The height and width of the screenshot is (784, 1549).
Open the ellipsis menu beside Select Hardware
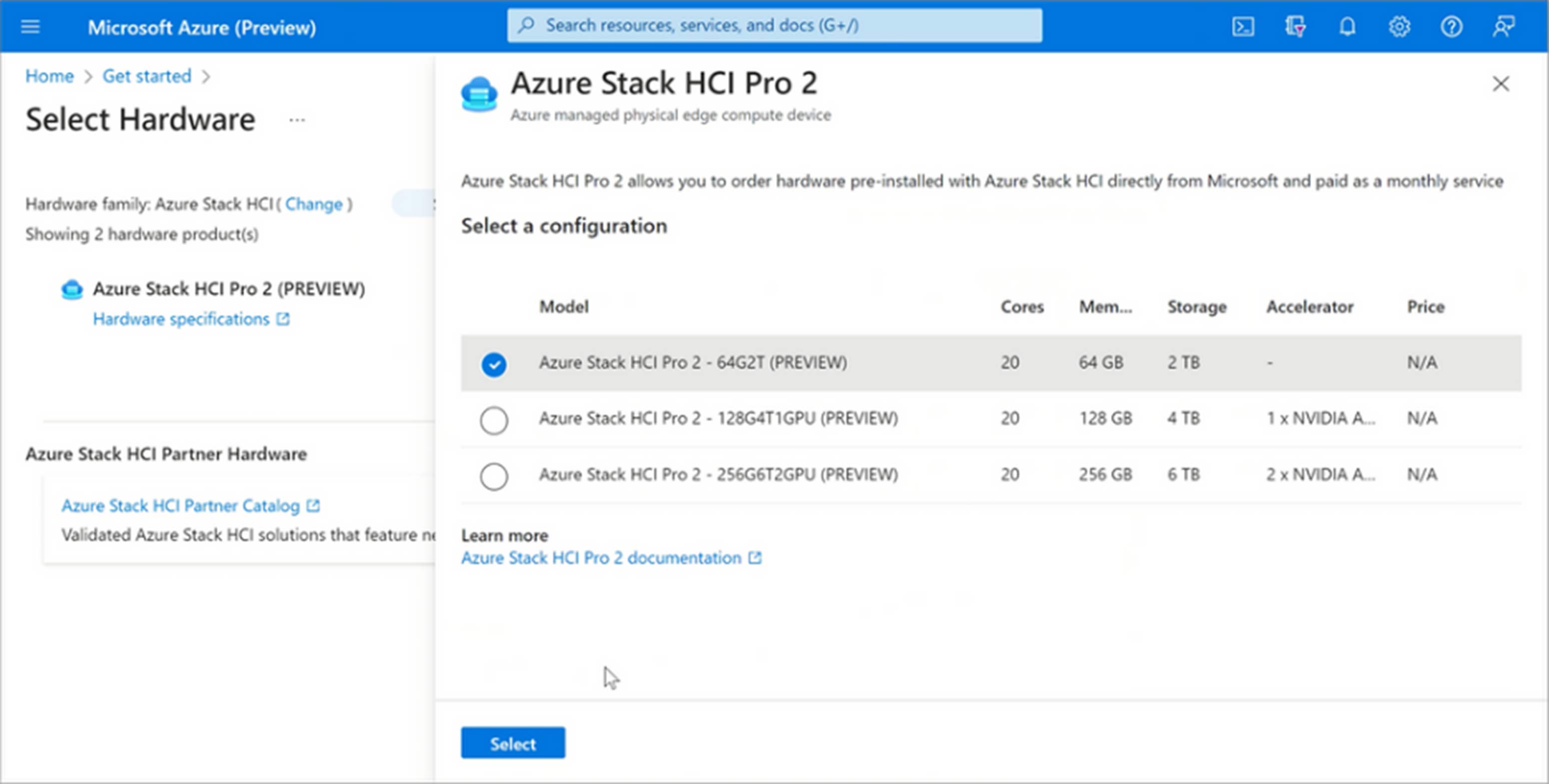[x=297, y=119]
